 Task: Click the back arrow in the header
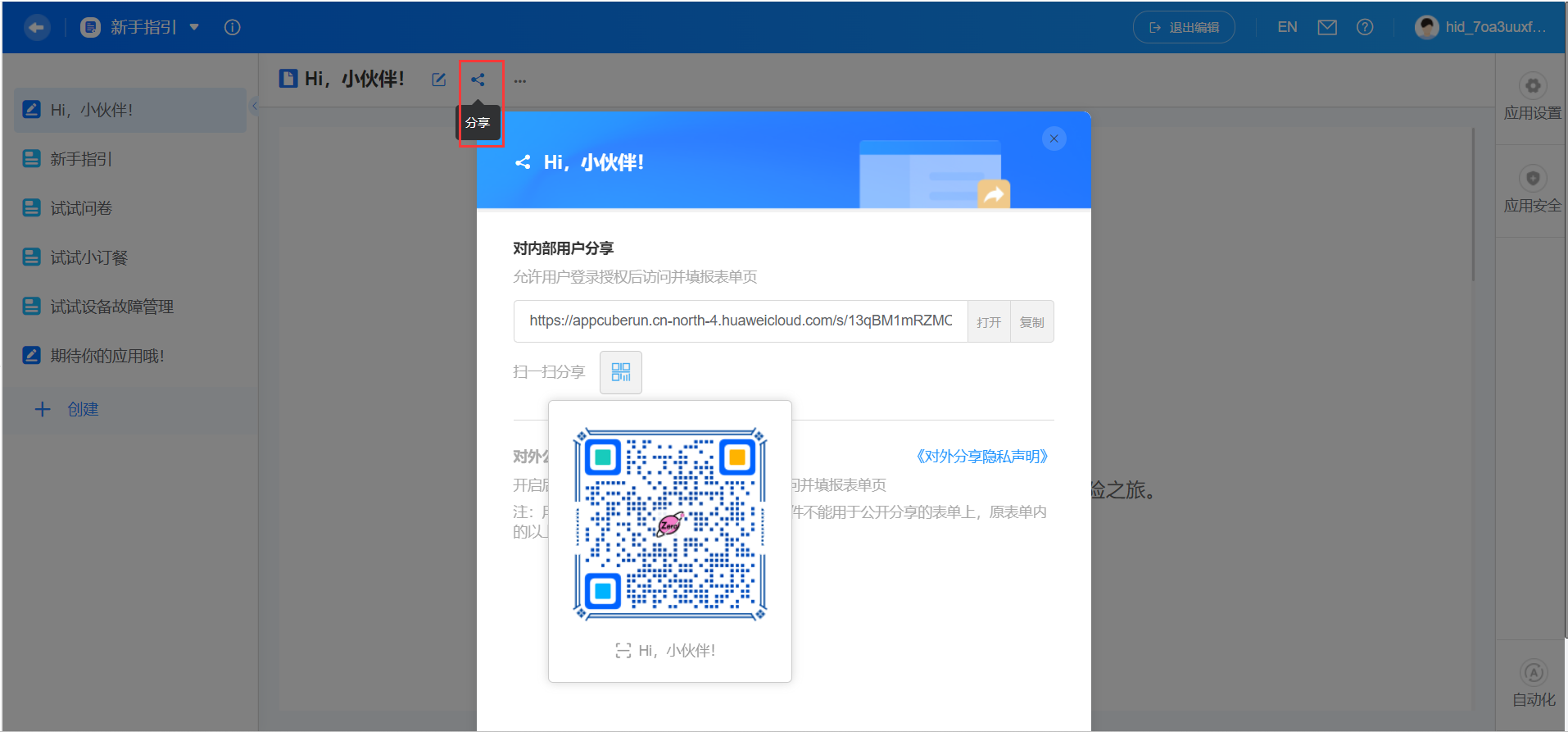[x=36, y=28]
